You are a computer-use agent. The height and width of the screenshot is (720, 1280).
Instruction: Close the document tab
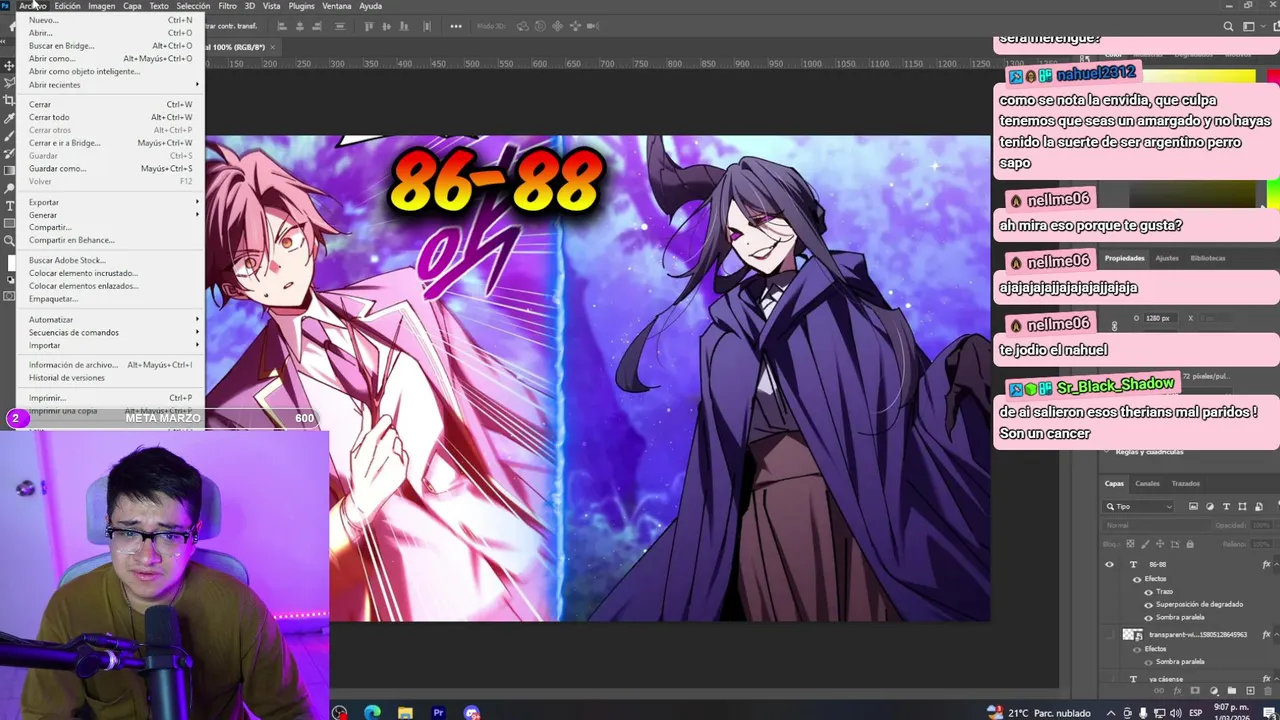(x=272, y=47)
